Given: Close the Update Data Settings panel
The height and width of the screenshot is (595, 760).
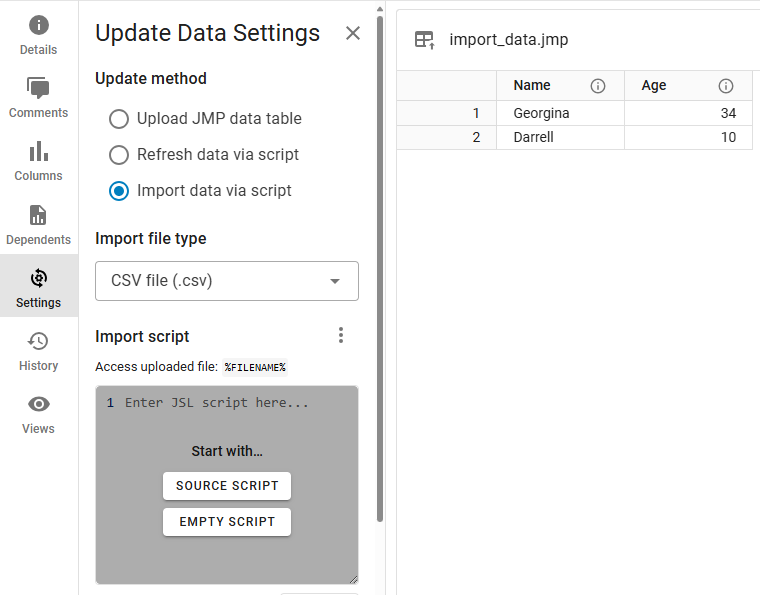Looking at the screenshot, I should (x=353, y=33).
